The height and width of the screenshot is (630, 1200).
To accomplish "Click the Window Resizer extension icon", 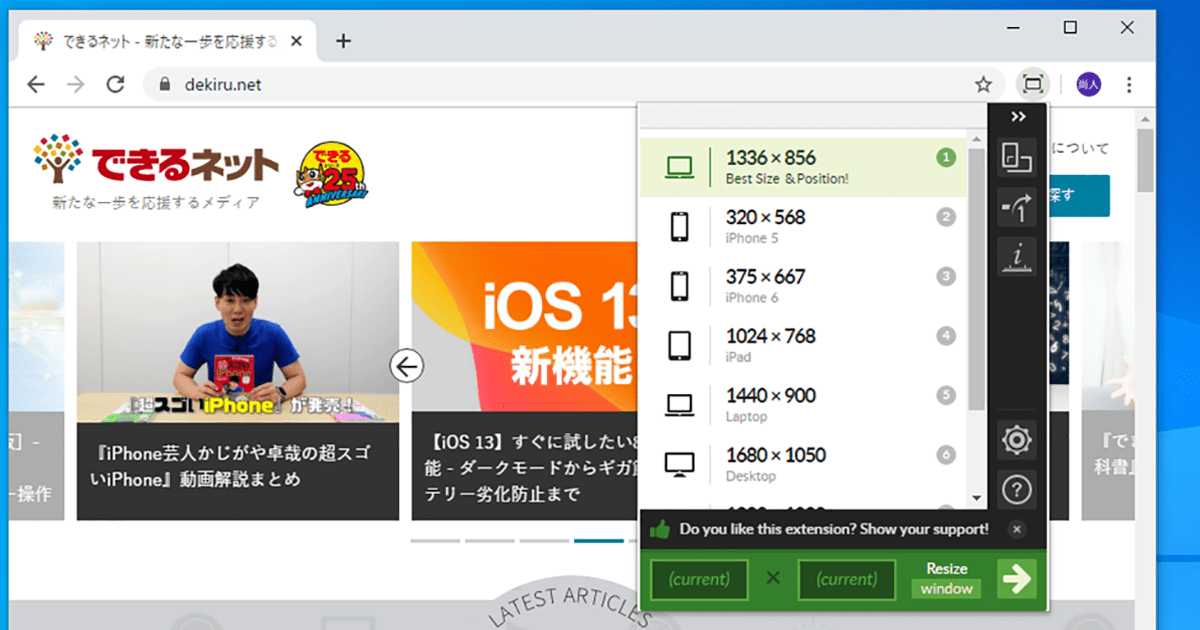I will (1033, 84).
